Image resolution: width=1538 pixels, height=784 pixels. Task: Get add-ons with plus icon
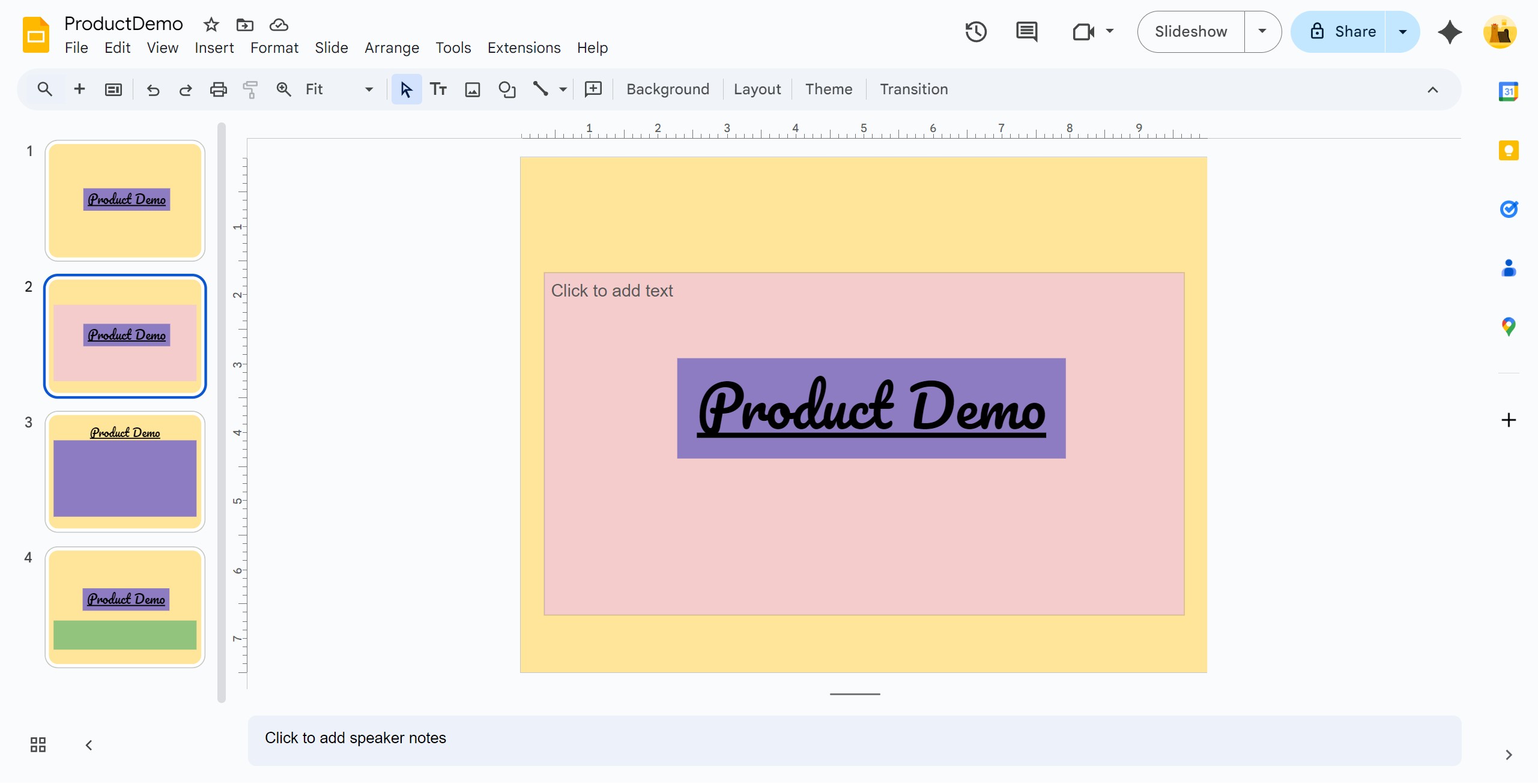pos(1509,420)
